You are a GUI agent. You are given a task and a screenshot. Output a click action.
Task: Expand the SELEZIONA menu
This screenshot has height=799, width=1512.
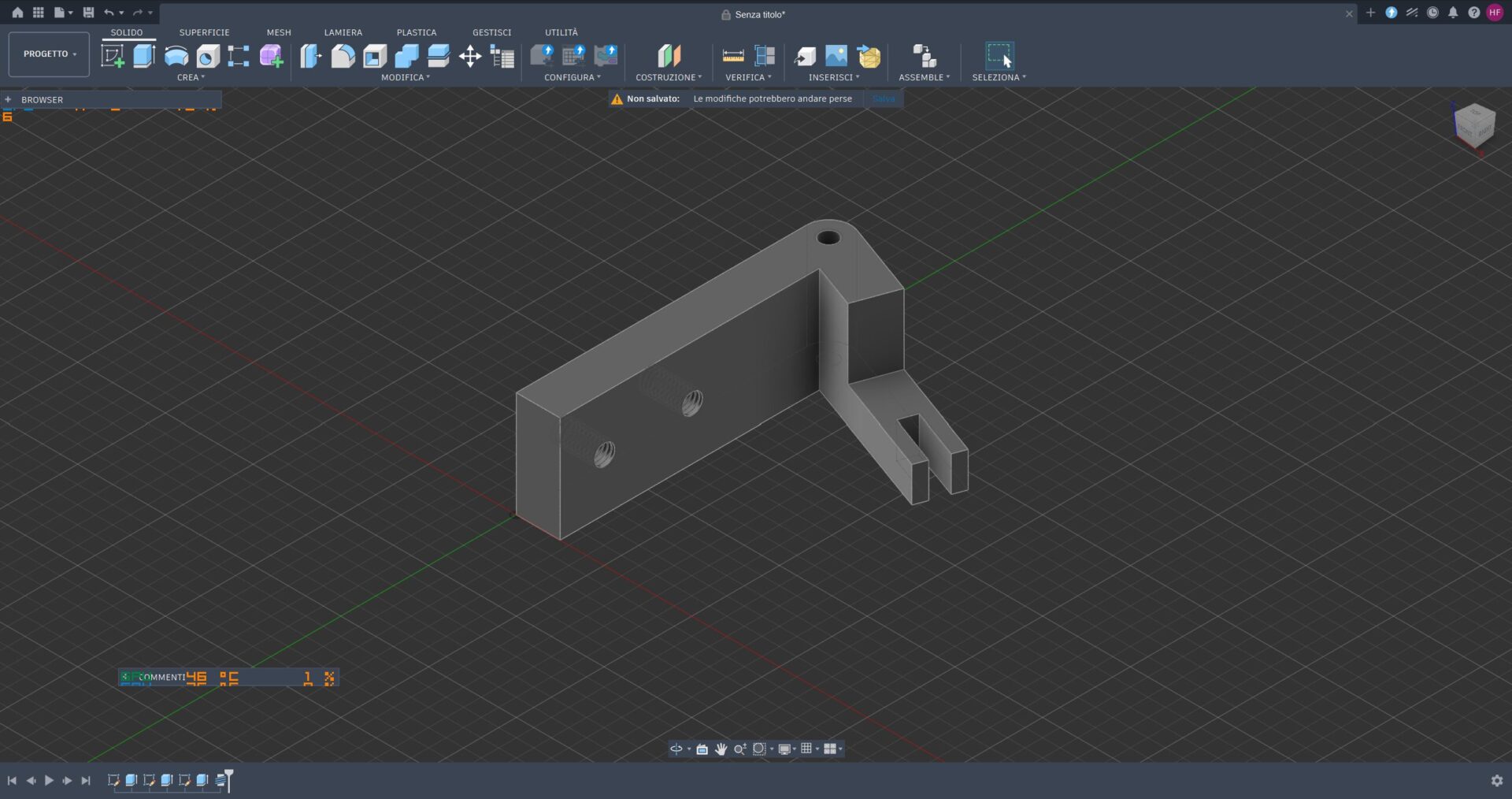coord(999,77)
